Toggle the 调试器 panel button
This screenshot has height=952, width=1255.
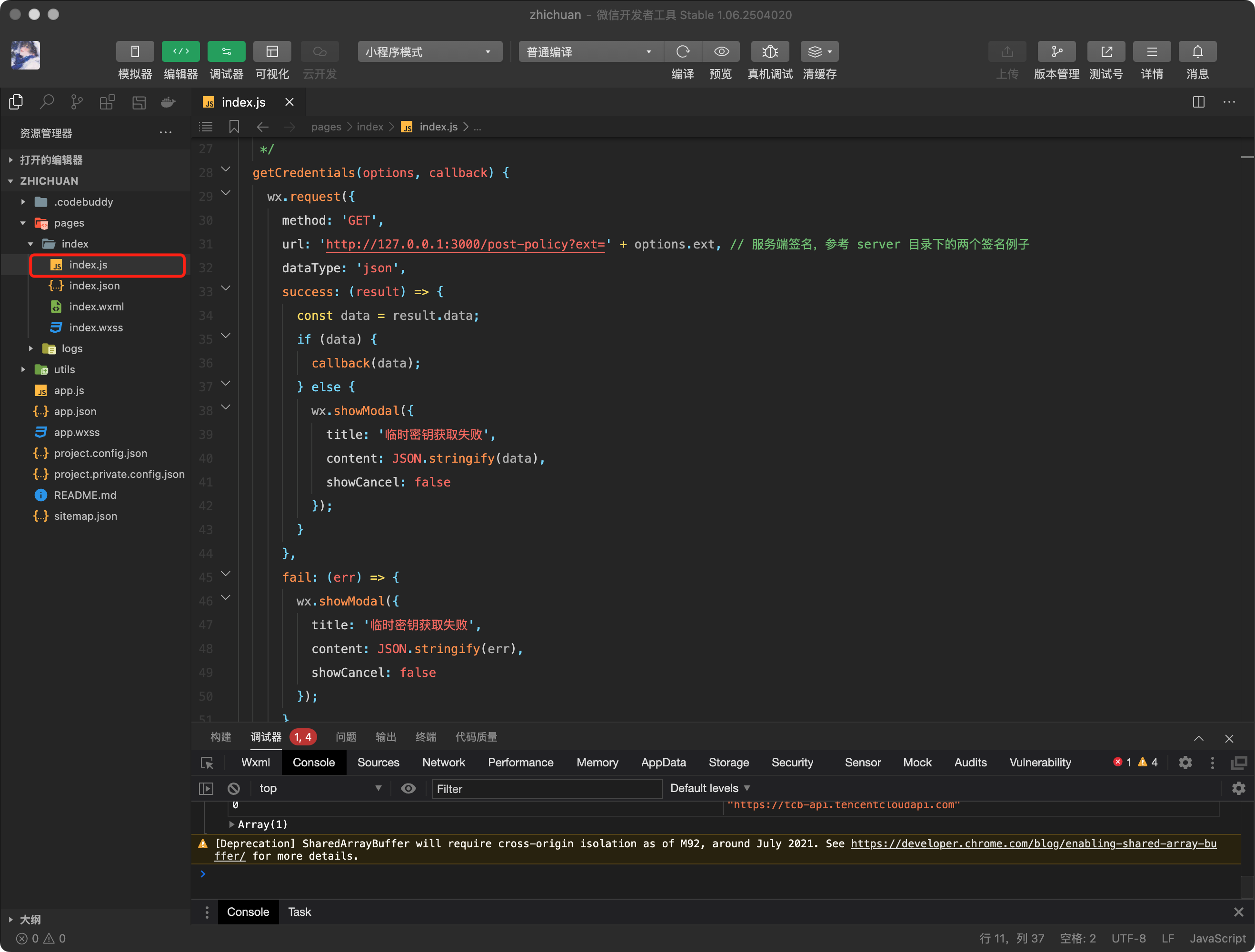tap(226, 51)
